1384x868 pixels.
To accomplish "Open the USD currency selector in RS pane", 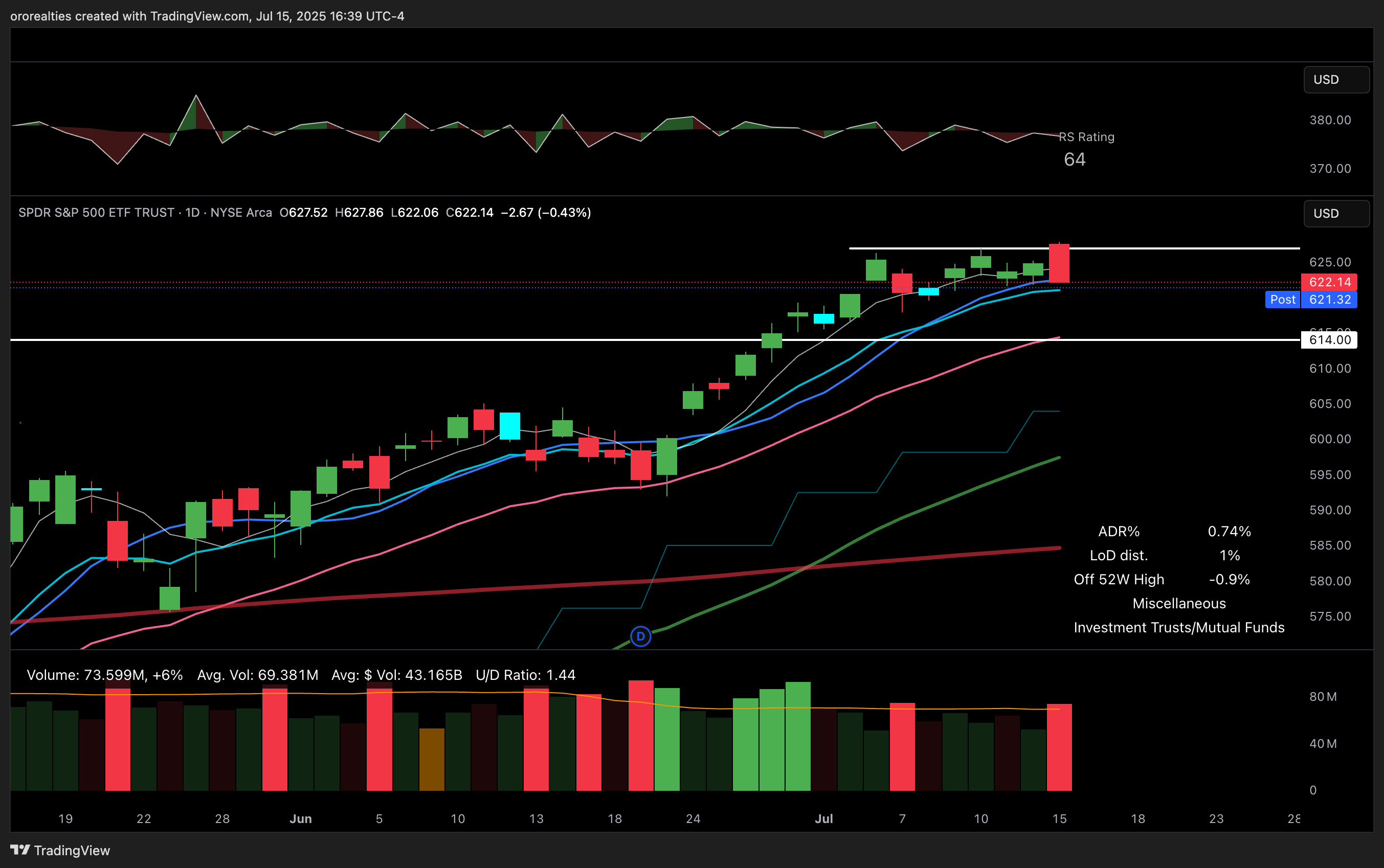I will (1336, 79).
